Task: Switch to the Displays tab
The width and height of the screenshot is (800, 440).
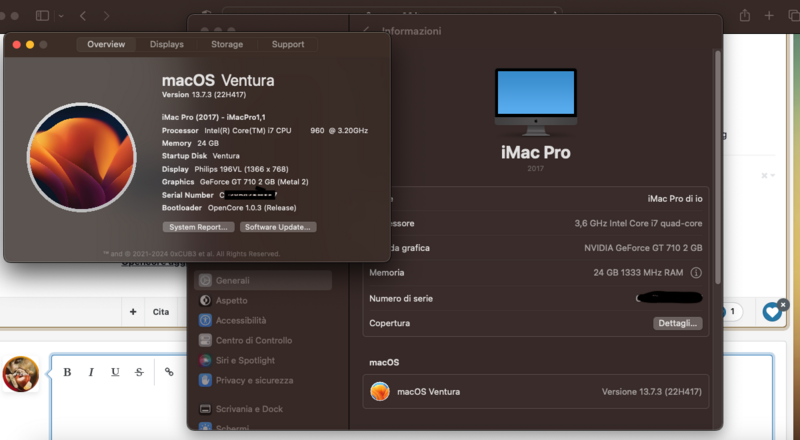Action: coord(167,44)
